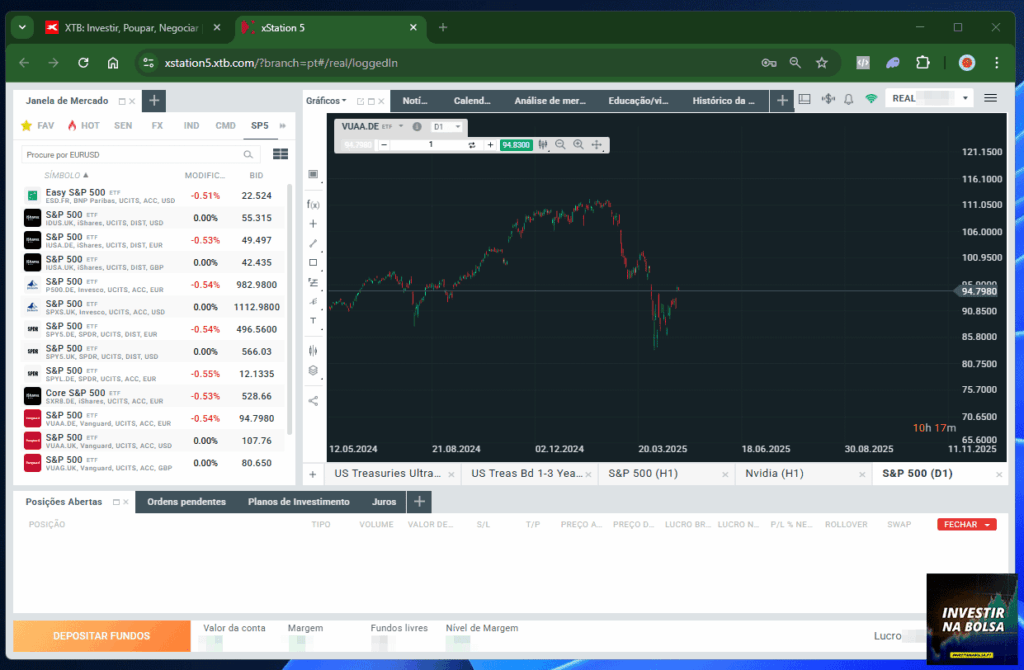This screenshot has height=670, width=1024.
Task: Select the HOT market tab
Action: click(x=83, y=125)
